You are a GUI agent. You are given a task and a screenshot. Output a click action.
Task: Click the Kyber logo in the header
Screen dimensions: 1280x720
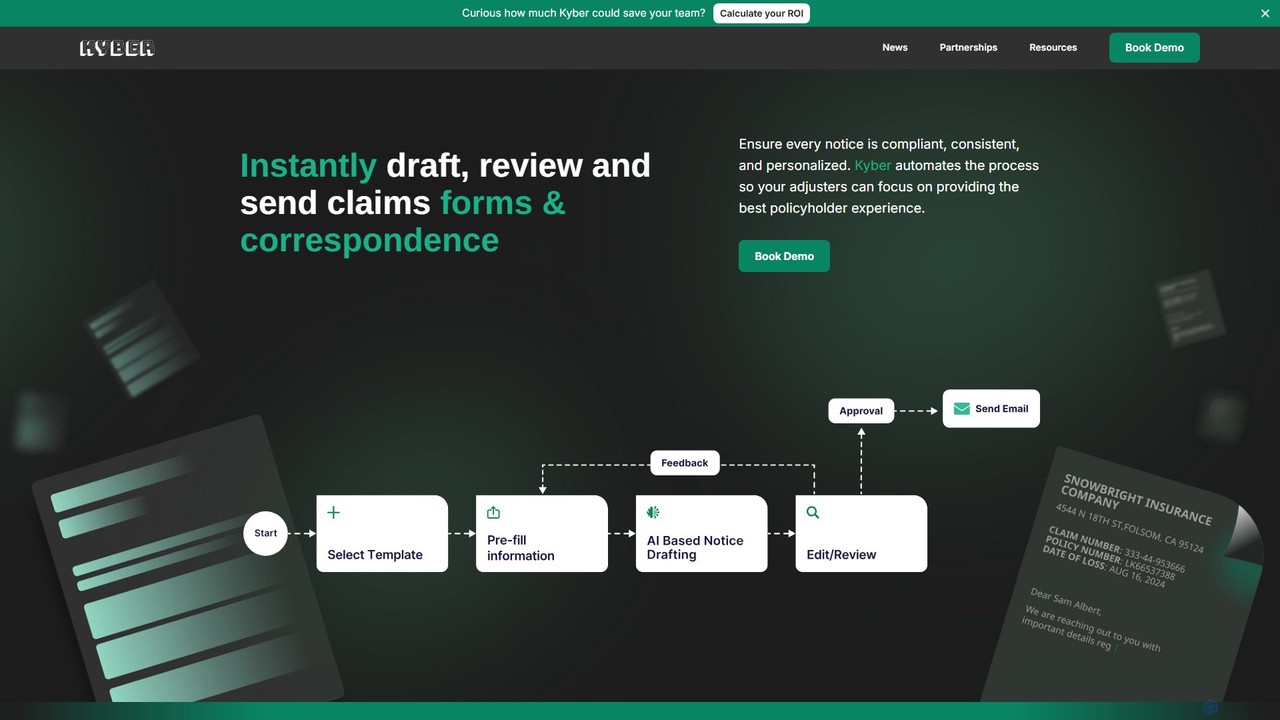point(117,48)
